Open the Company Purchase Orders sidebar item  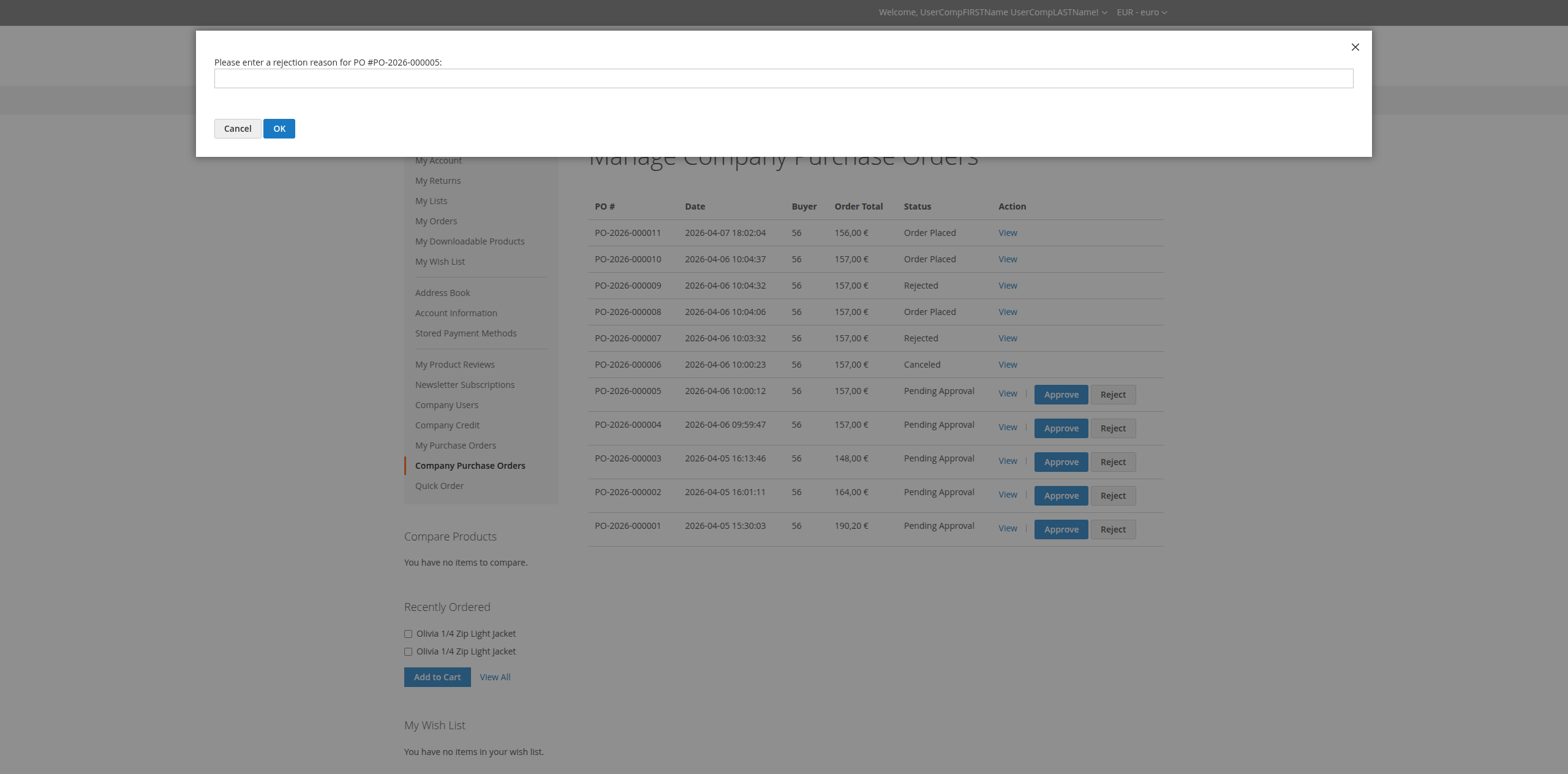[x=470, y=466]
